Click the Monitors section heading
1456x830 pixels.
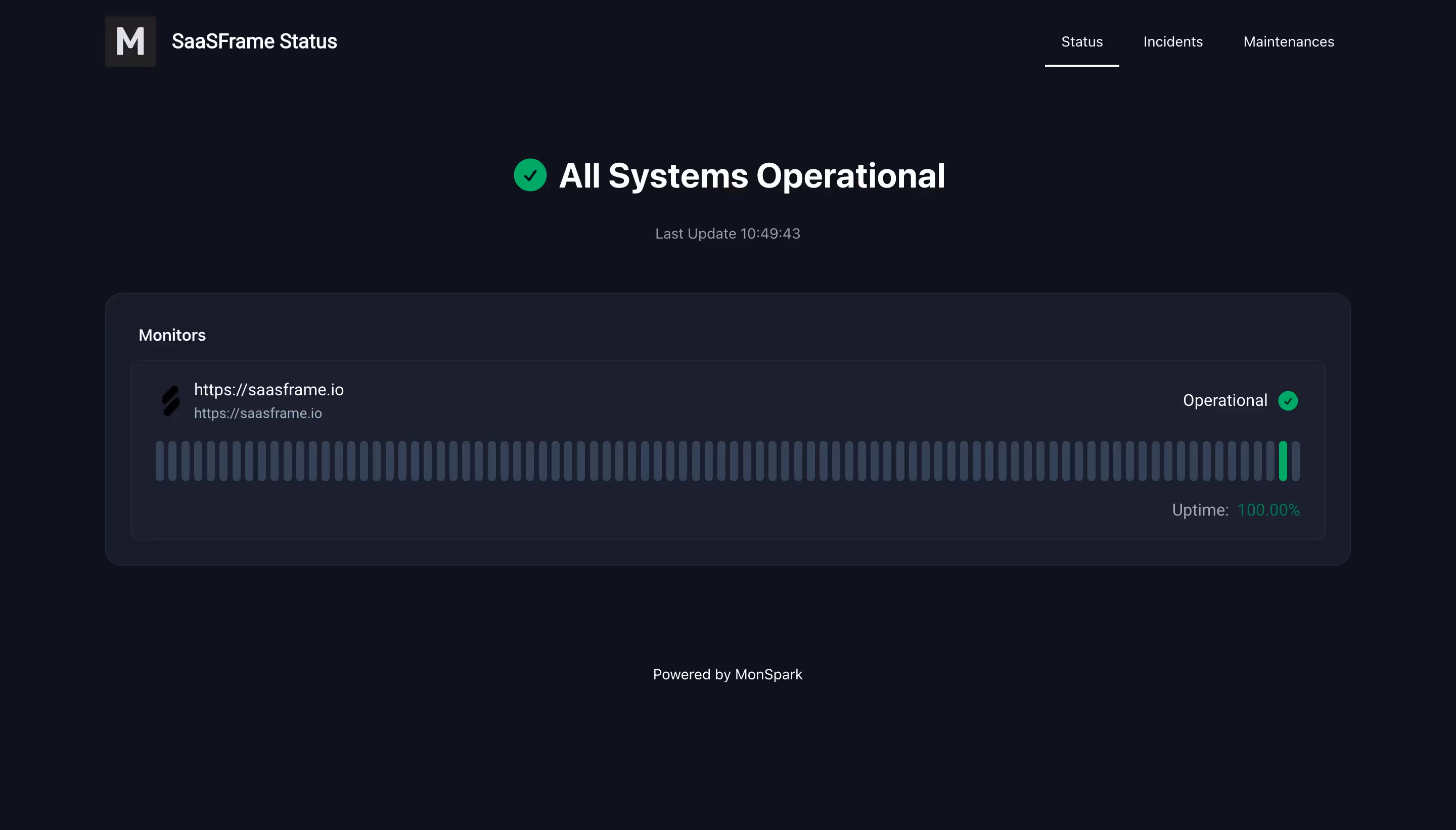(x=171, y=335)
